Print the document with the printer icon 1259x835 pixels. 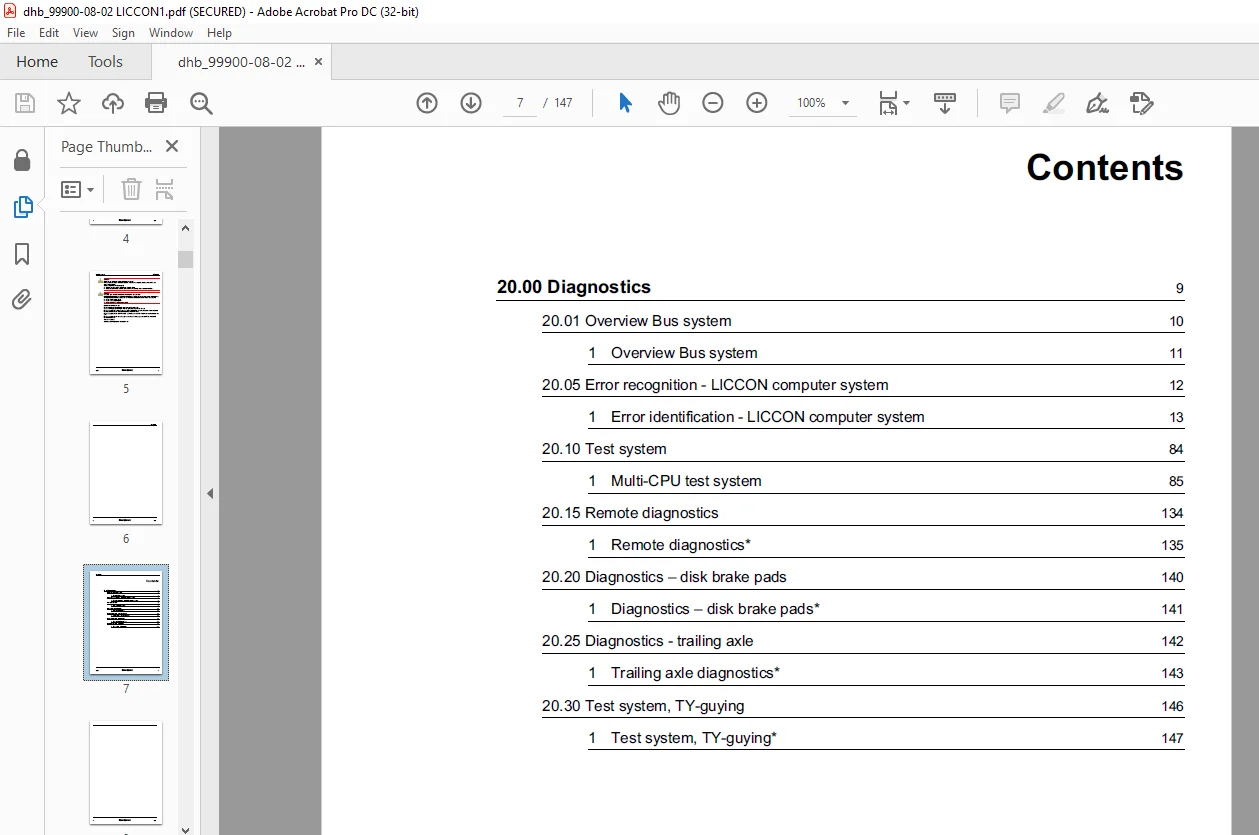[x=156, y=103]
